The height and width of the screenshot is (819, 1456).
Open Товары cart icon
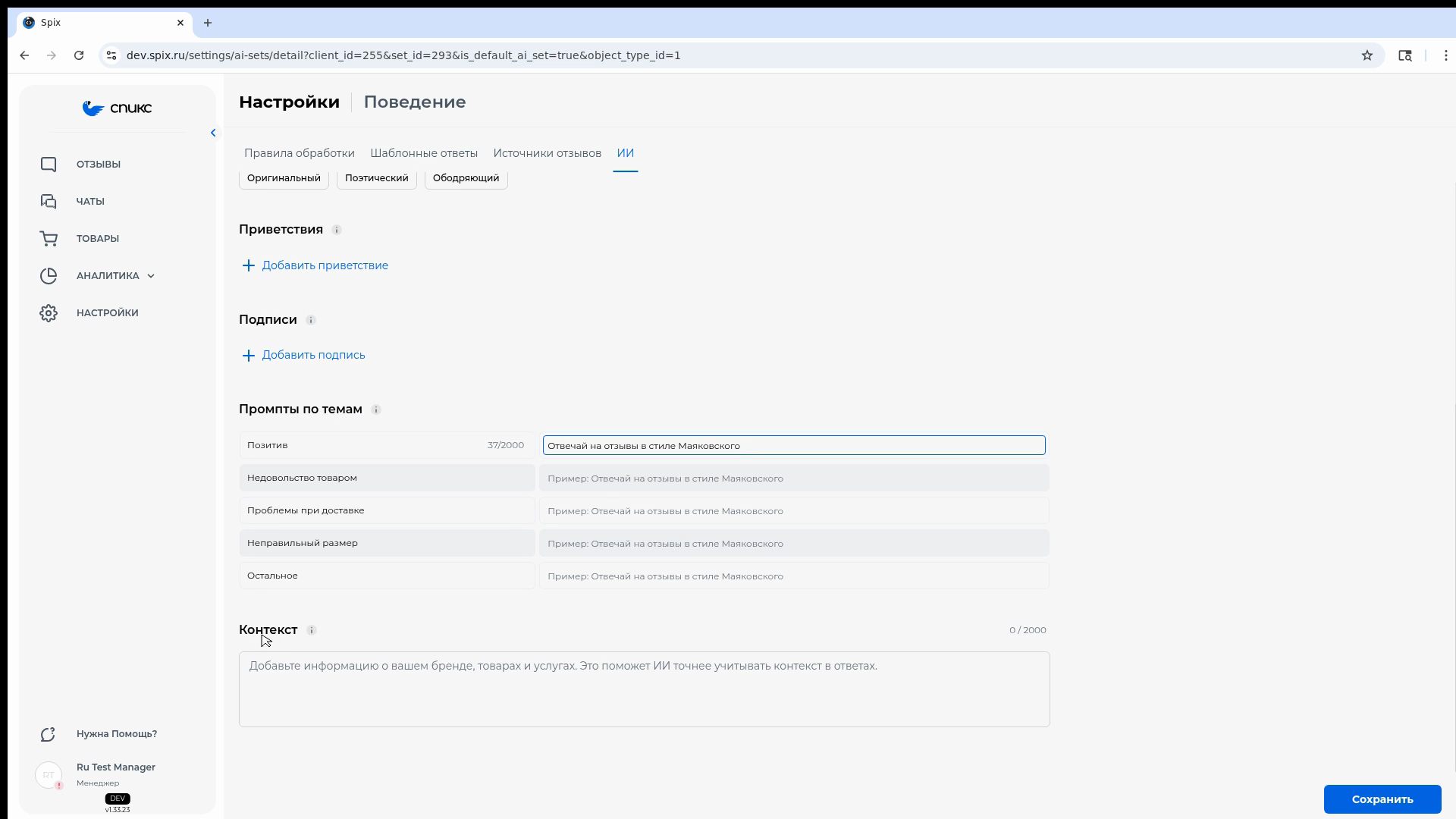click(49, 239)
